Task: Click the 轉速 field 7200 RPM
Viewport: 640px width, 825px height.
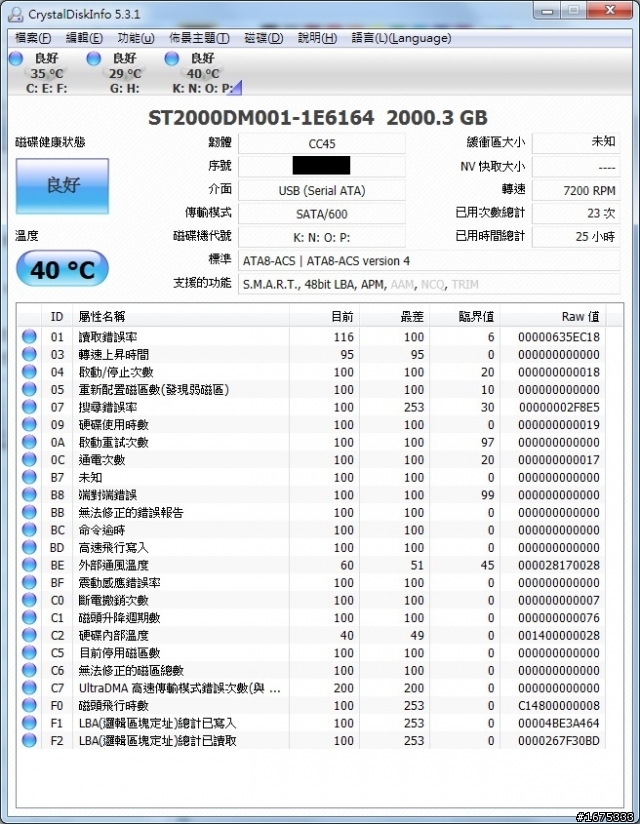Action: click(x=576, y=190)
